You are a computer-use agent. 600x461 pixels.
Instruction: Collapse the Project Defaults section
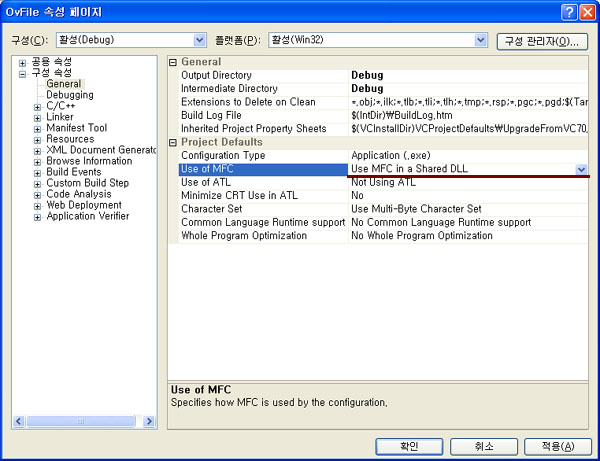point(173,142)
